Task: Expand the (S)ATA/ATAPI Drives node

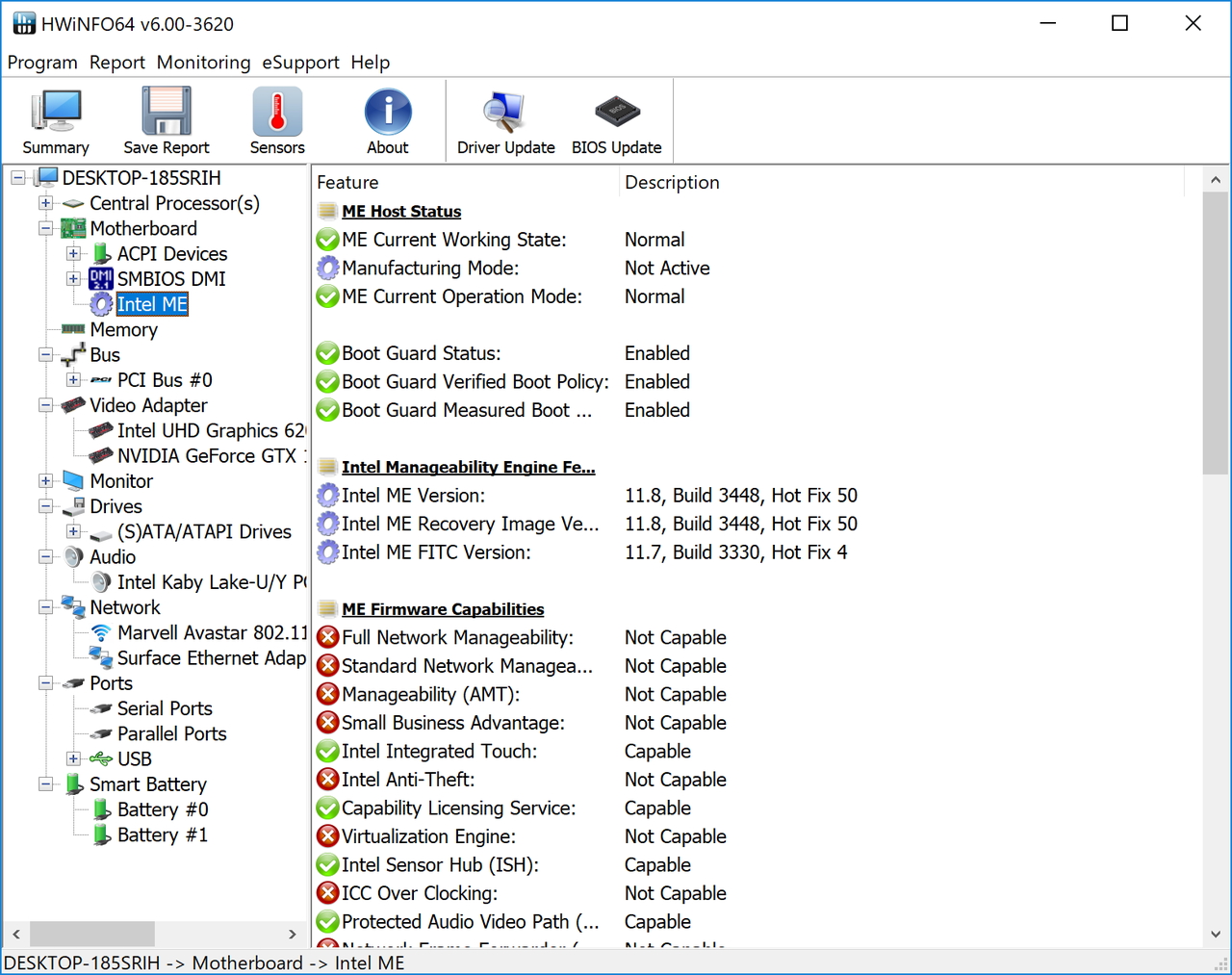Action: pyautogui.click(x=73, y=532)
